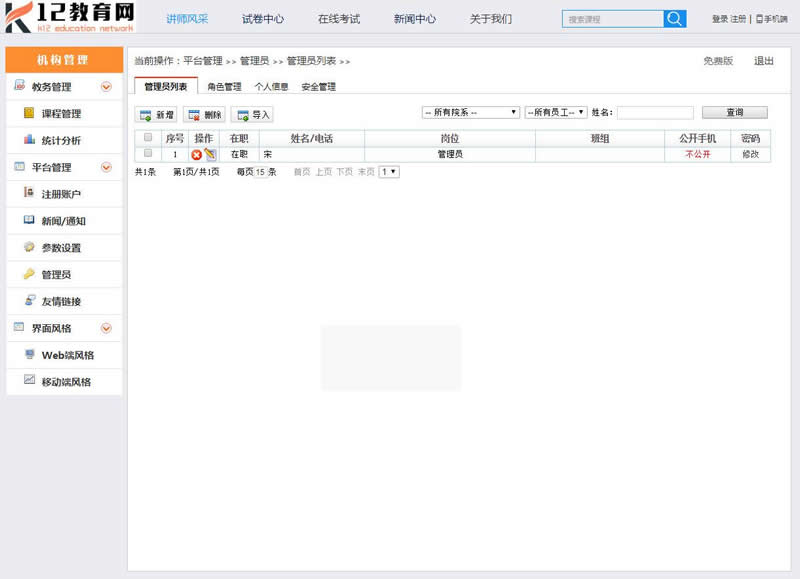This screenshot has width=800, height=579.
Task: Open 友情链接 in the sidebar
Action: pyautogui.click(x=61, y=302)
